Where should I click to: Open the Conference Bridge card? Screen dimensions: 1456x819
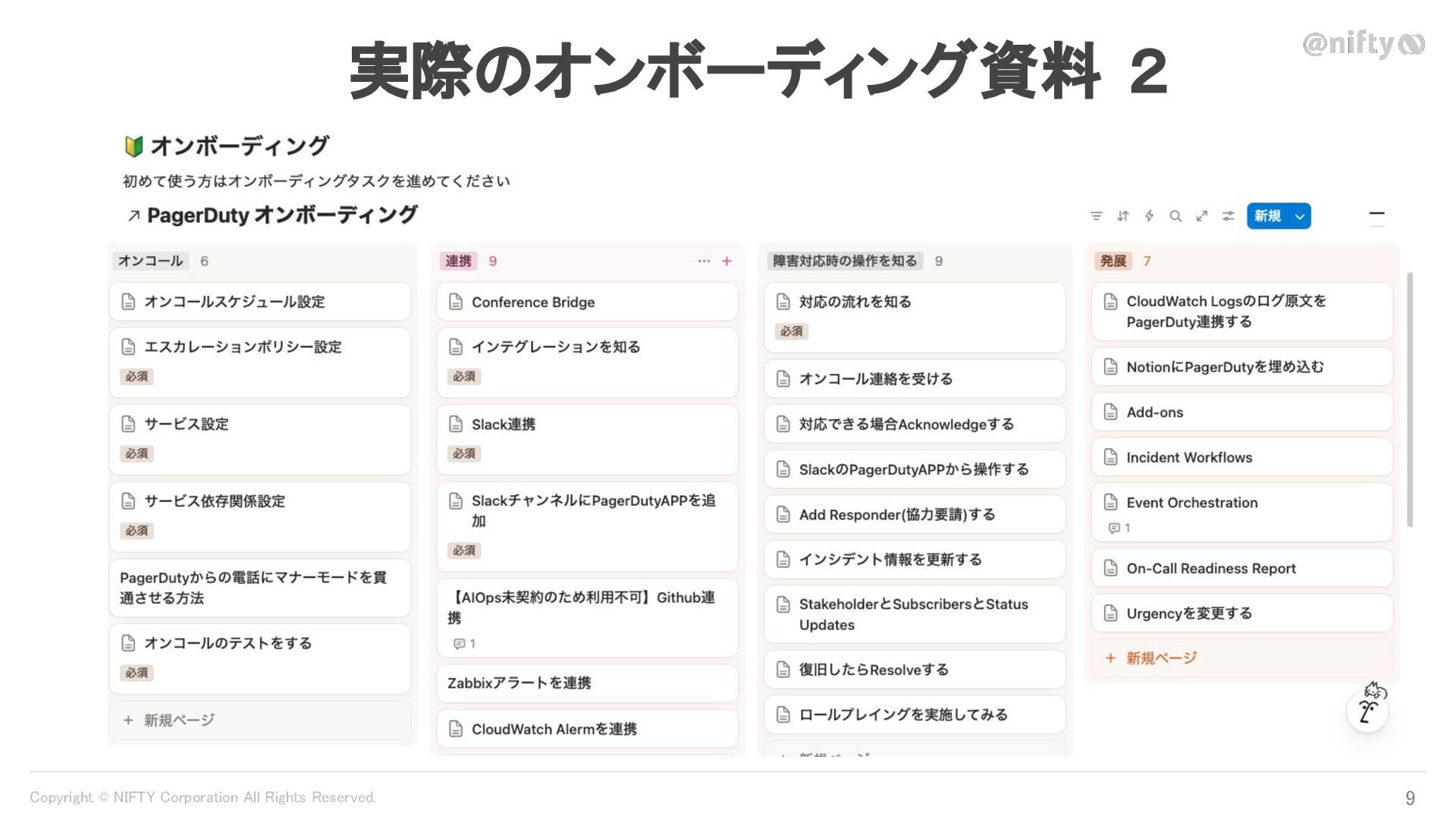(533, 302)
